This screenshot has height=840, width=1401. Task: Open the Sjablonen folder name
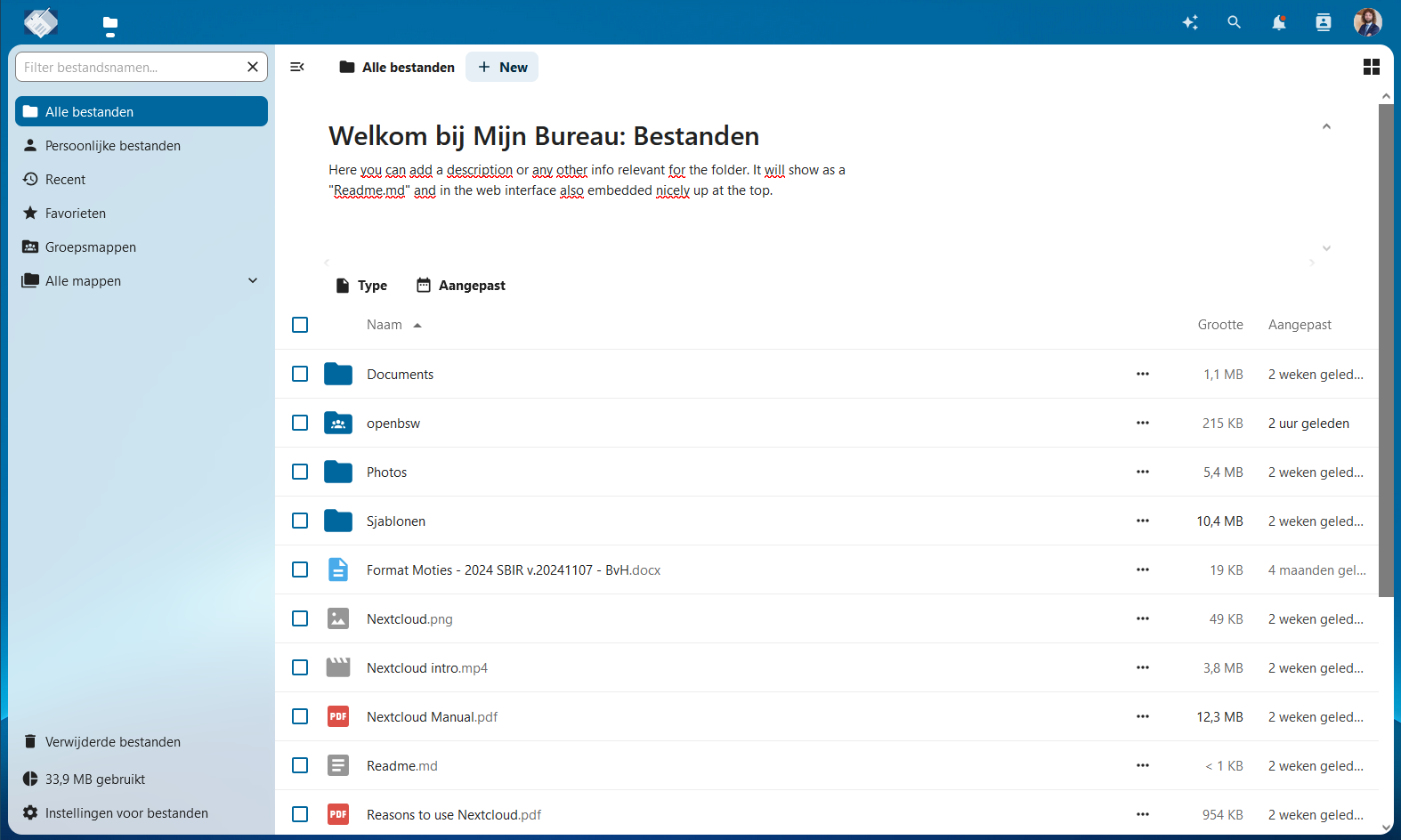[396, 521]
